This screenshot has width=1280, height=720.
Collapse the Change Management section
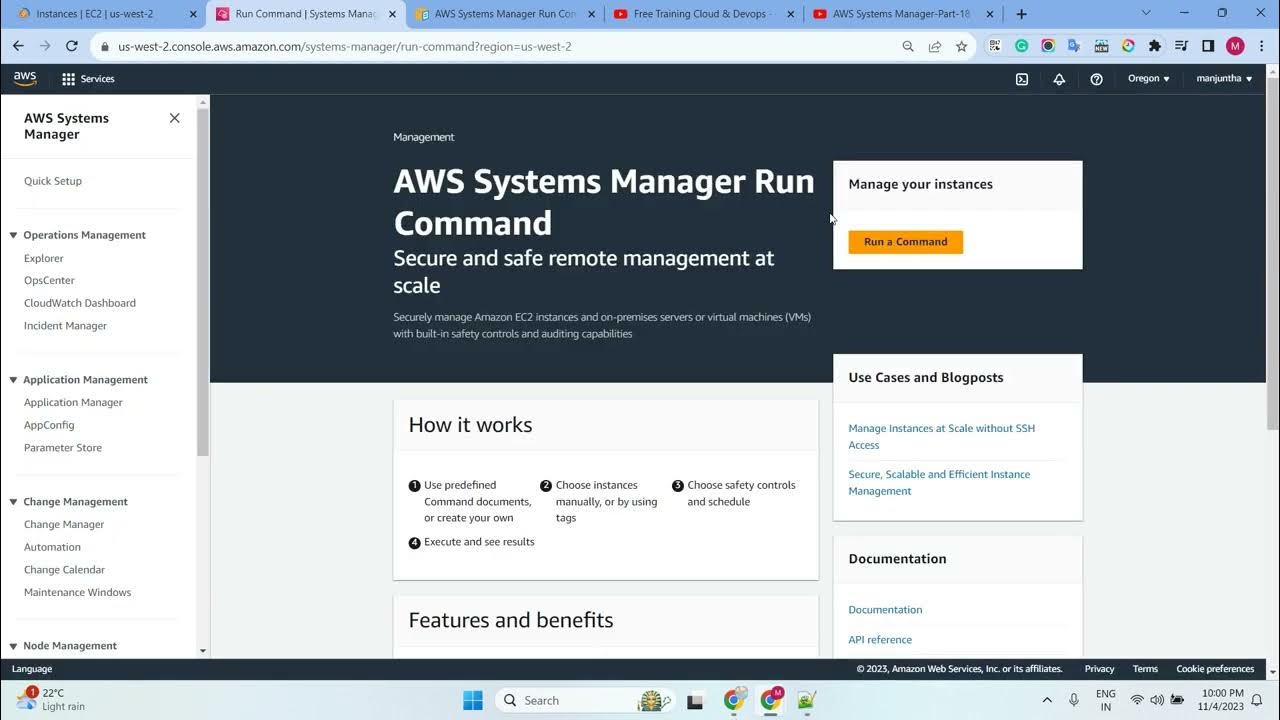click(x=14, y=502)
